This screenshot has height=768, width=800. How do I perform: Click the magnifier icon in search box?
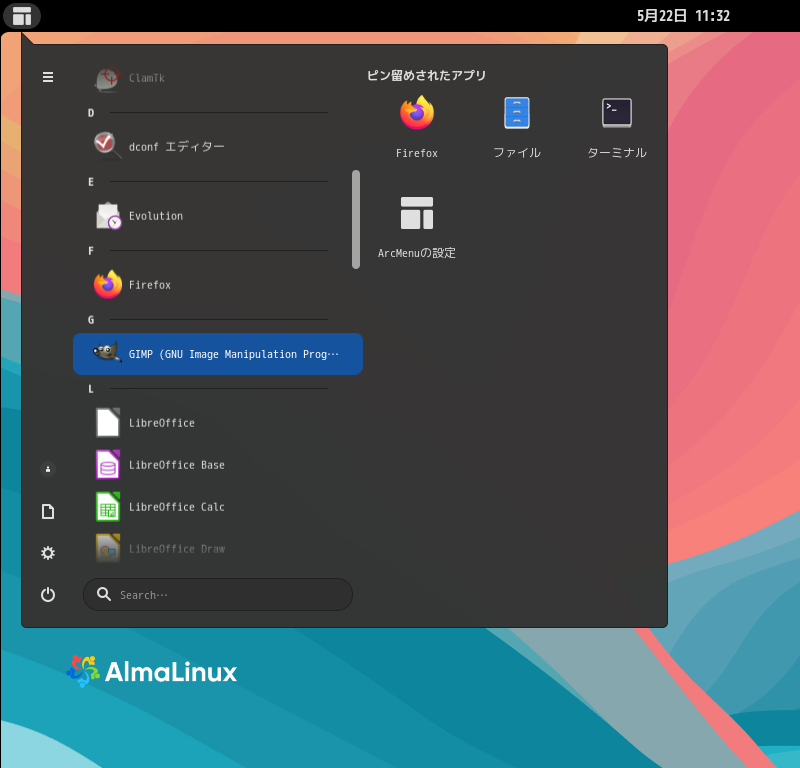tap(104, 594)
